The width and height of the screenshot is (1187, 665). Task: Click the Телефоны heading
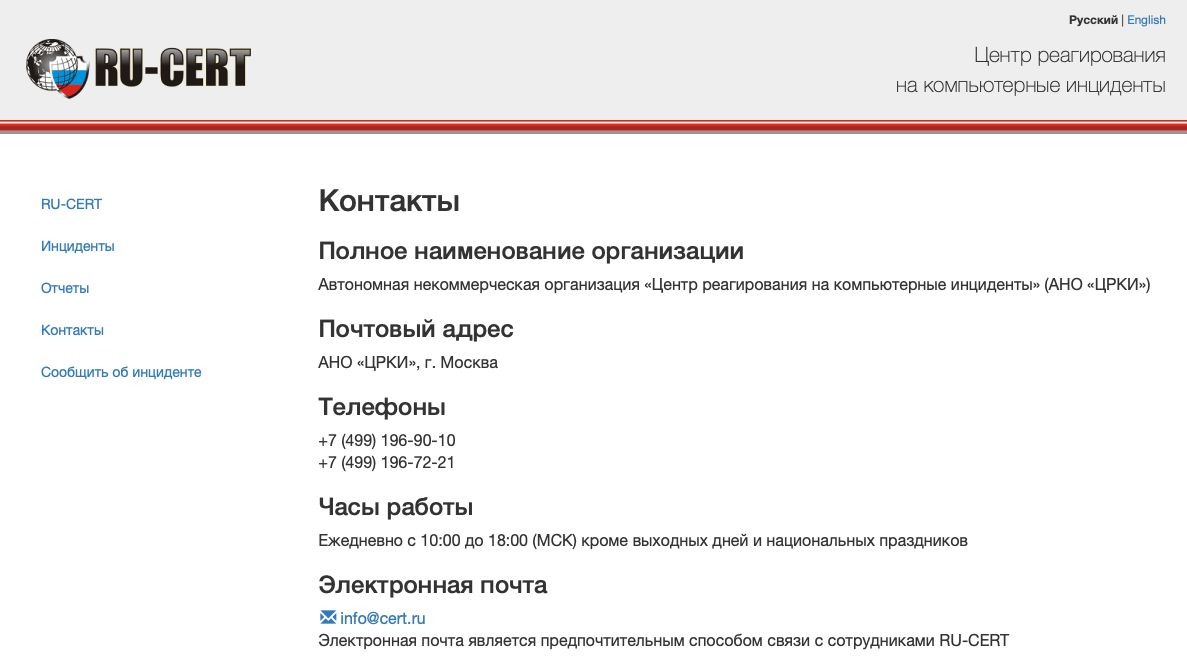[381, 406]
